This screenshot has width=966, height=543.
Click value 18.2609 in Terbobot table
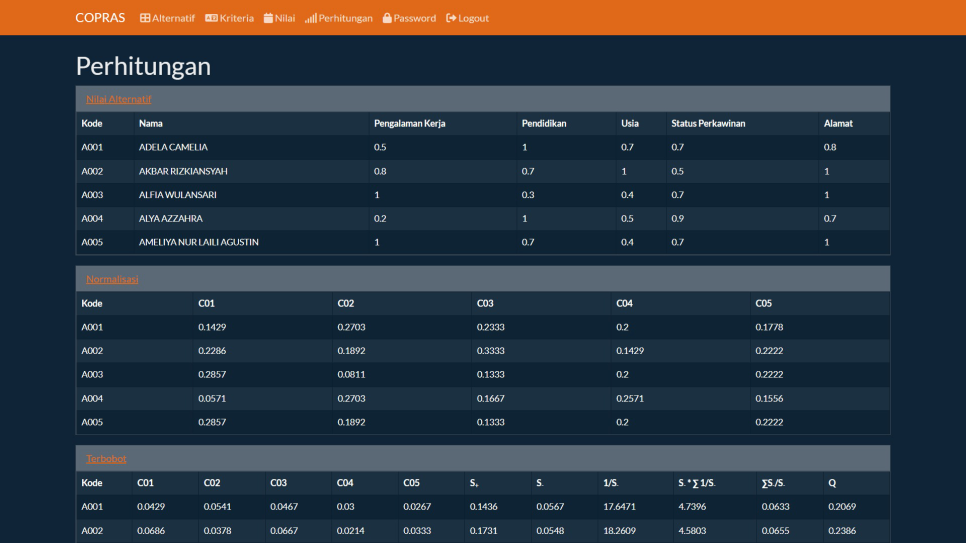pos(619,531)
